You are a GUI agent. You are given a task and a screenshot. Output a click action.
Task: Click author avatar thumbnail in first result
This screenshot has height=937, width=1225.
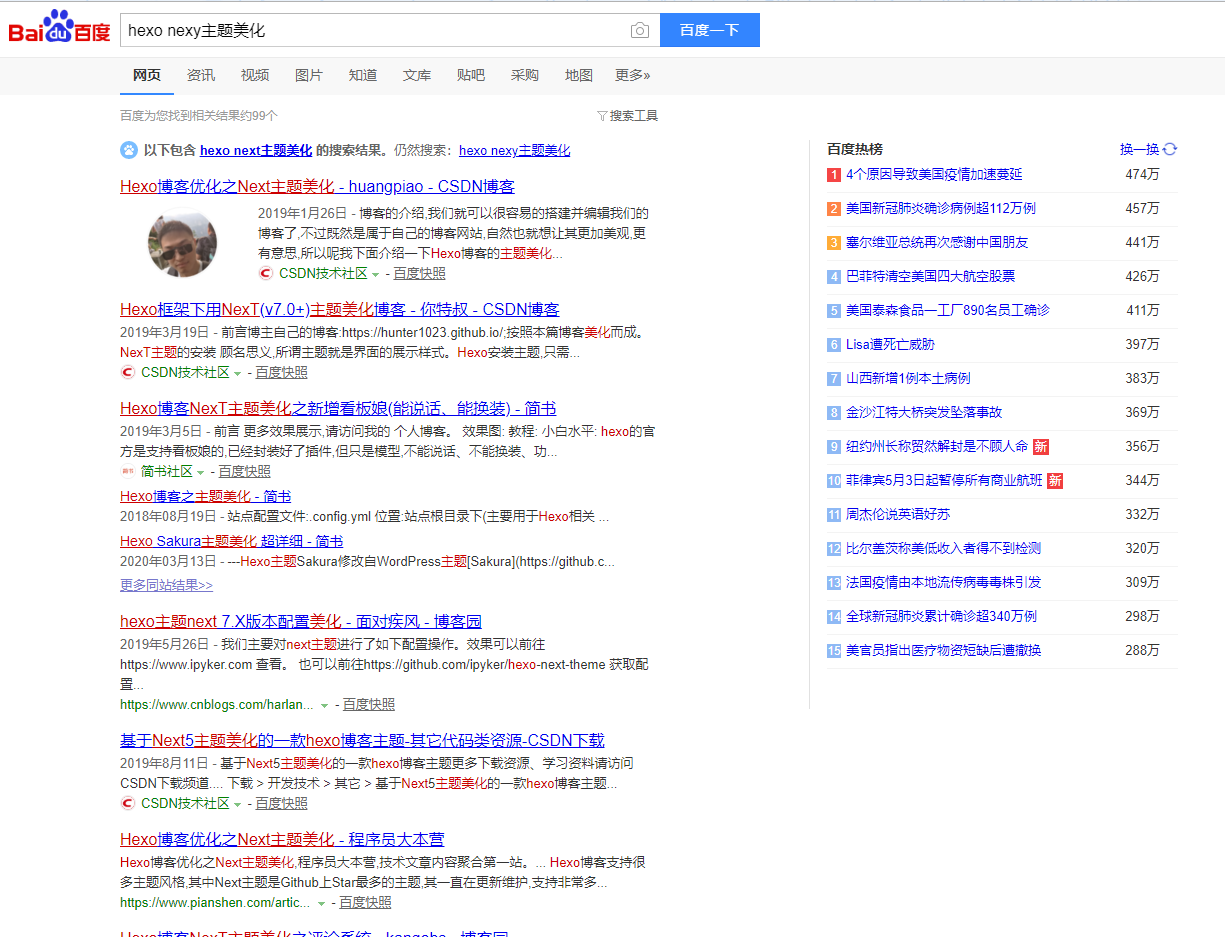click(182, 243)
